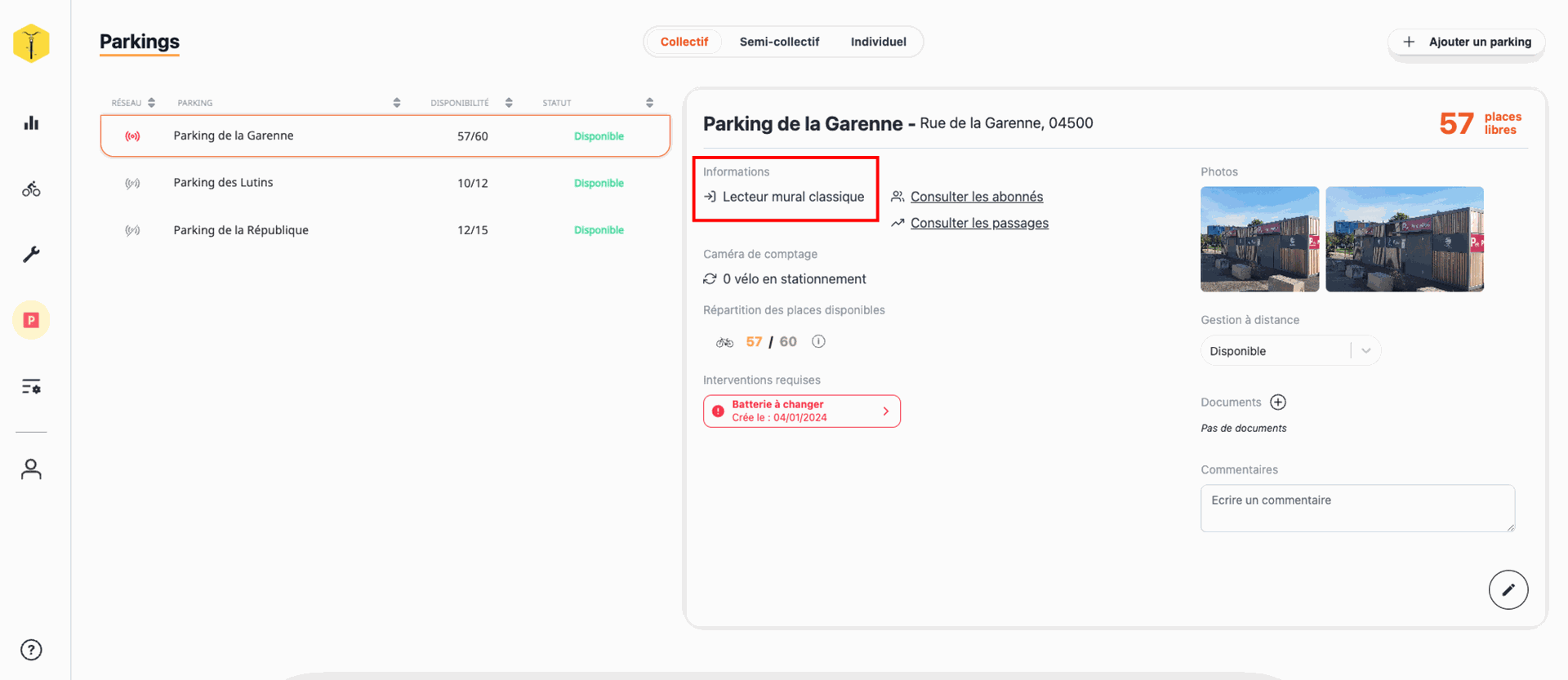Viewport: 1568px width, 680px height.
Task: Add a document with the plus icon
Action: [x=1278, y=402]
